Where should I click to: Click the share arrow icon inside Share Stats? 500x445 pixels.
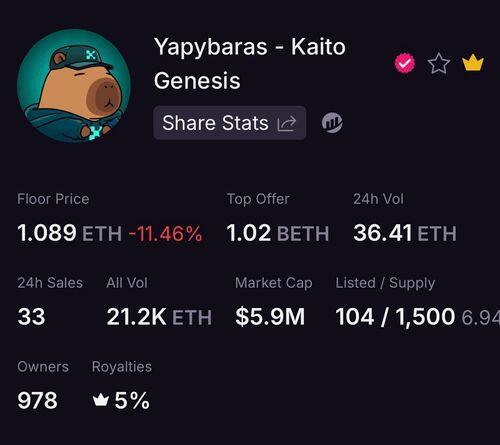pyautogui.click(x=287, y=124)
